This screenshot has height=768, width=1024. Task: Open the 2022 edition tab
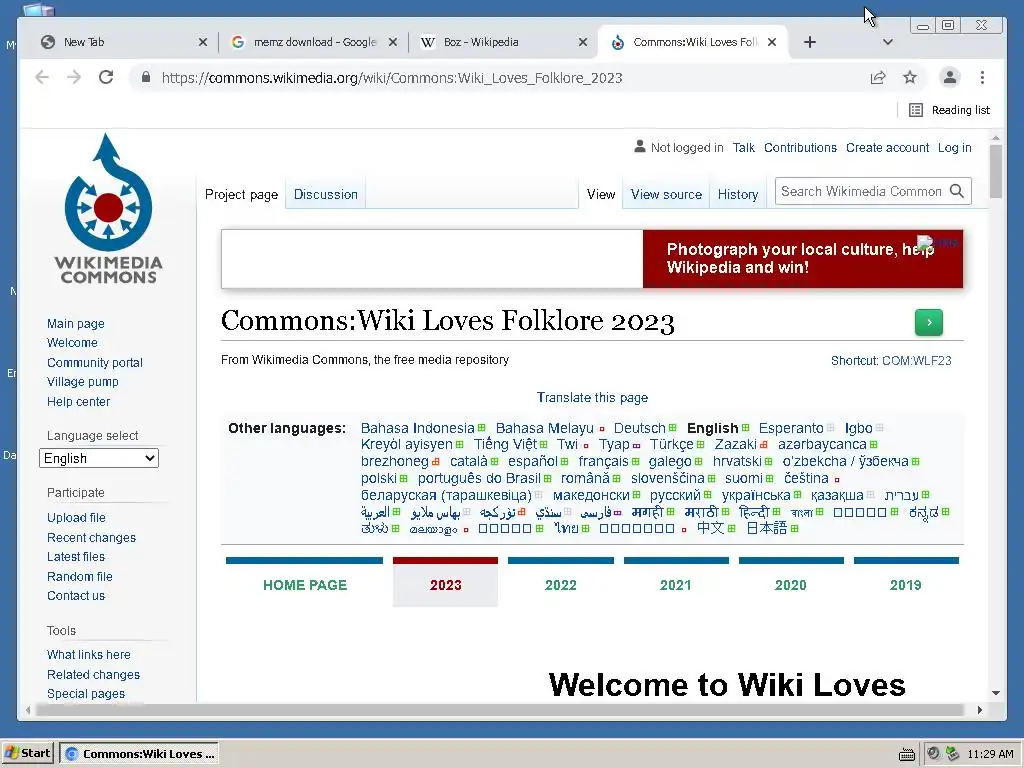pyautogui.click(x=560, y=581)
